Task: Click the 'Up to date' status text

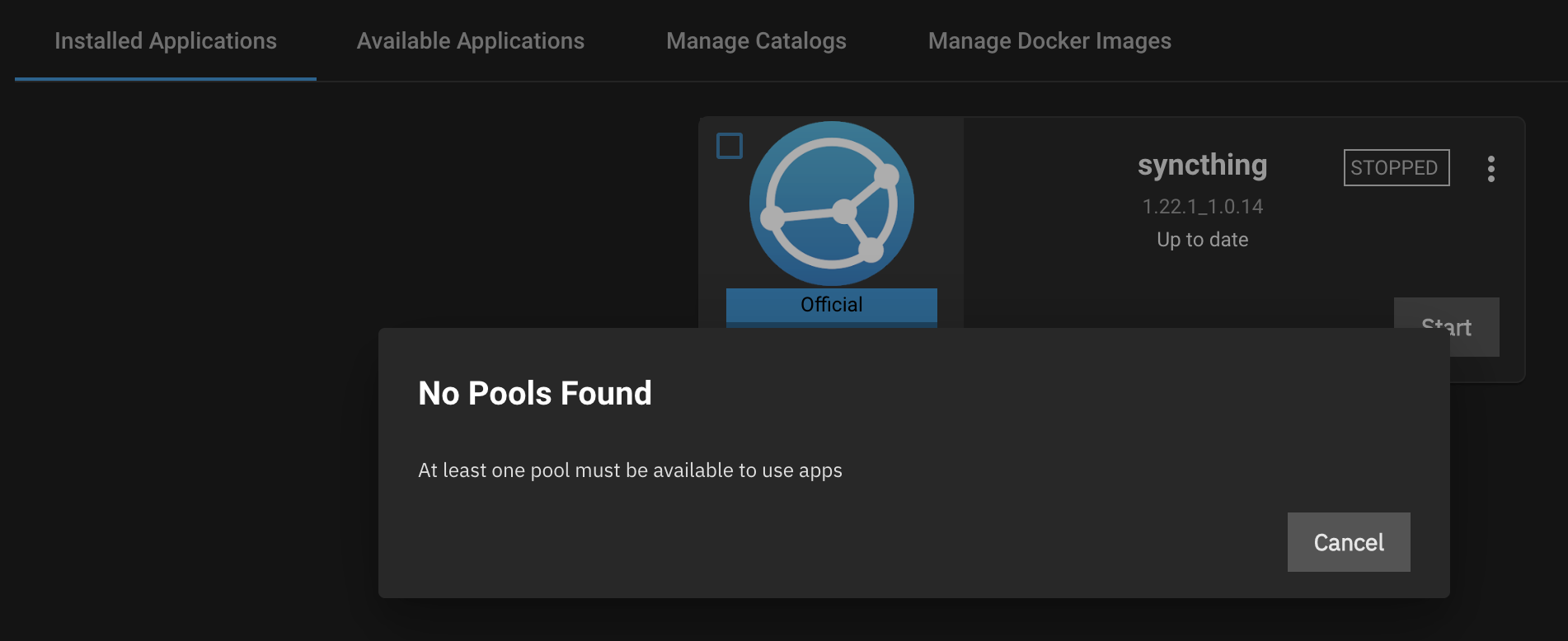Action: [x=1202, y=240]
